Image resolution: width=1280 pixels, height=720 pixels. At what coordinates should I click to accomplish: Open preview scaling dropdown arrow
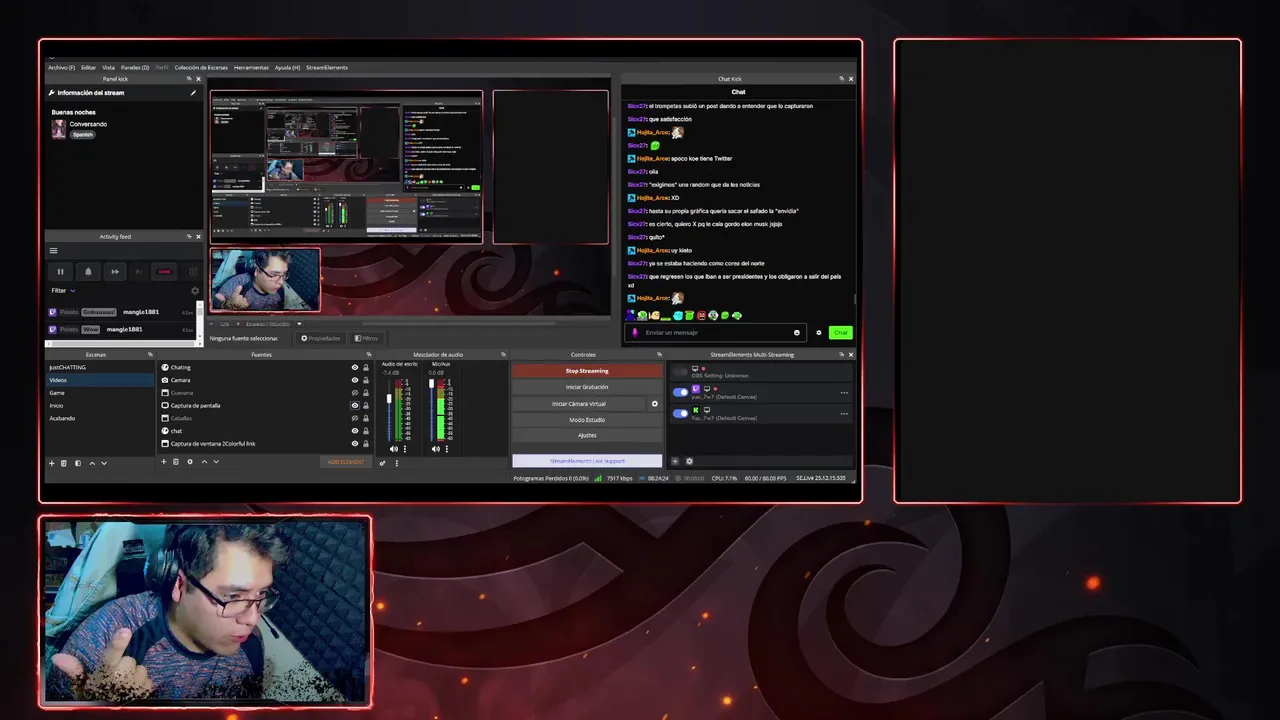299,324
